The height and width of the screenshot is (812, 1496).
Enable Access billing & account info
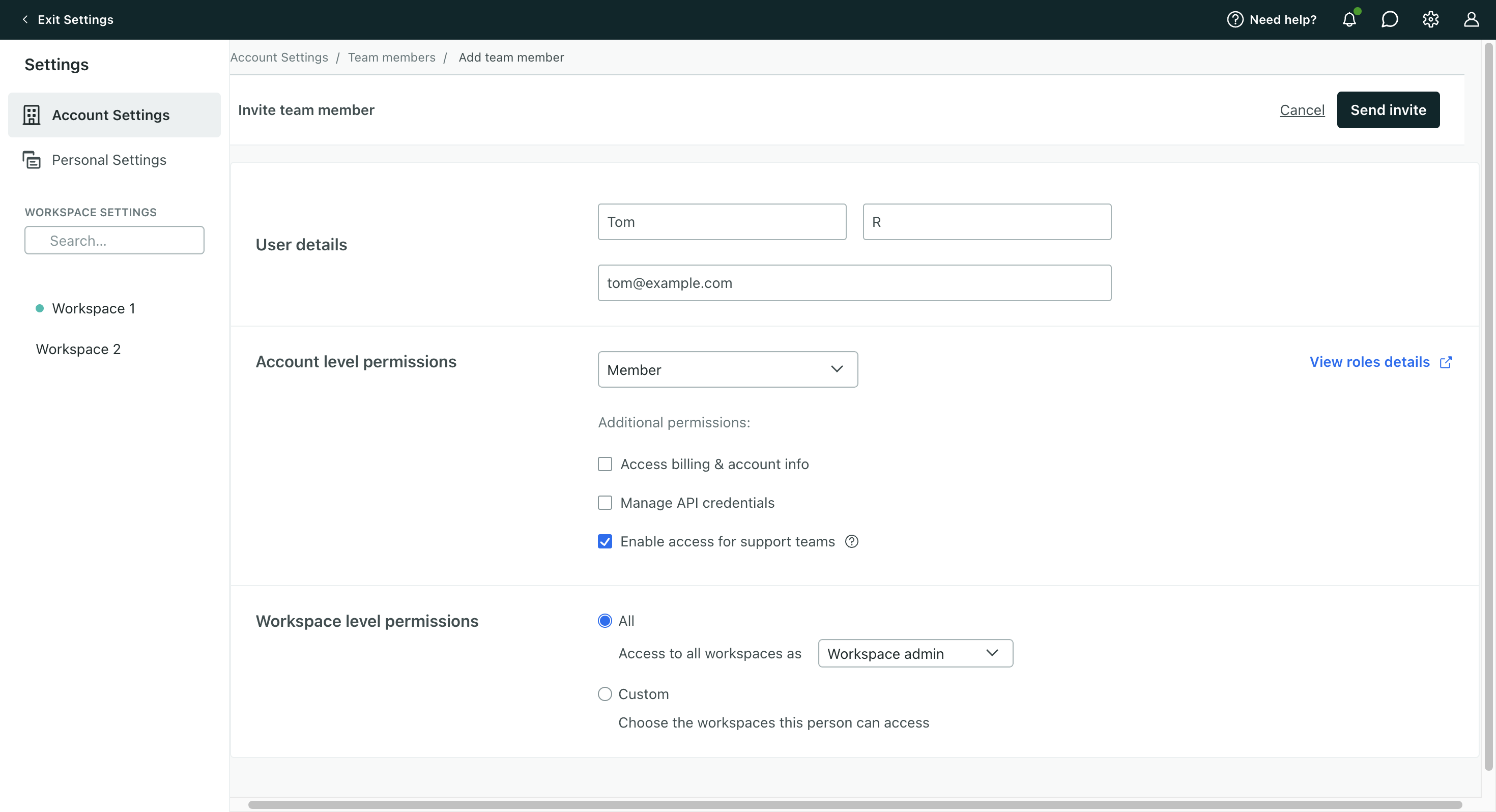click(605, 464)
